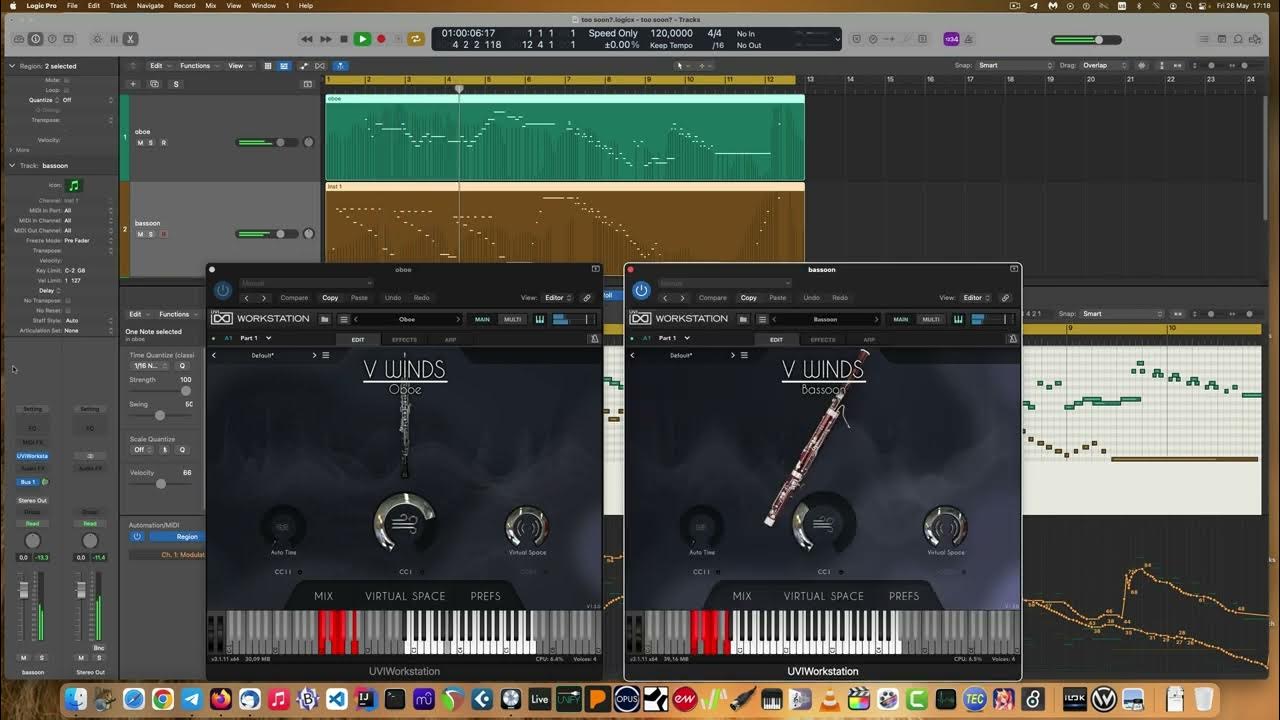Screen dimensions: 1280x720
Task: Toggle the Editors scissors icon
Action: click(130, 39)
